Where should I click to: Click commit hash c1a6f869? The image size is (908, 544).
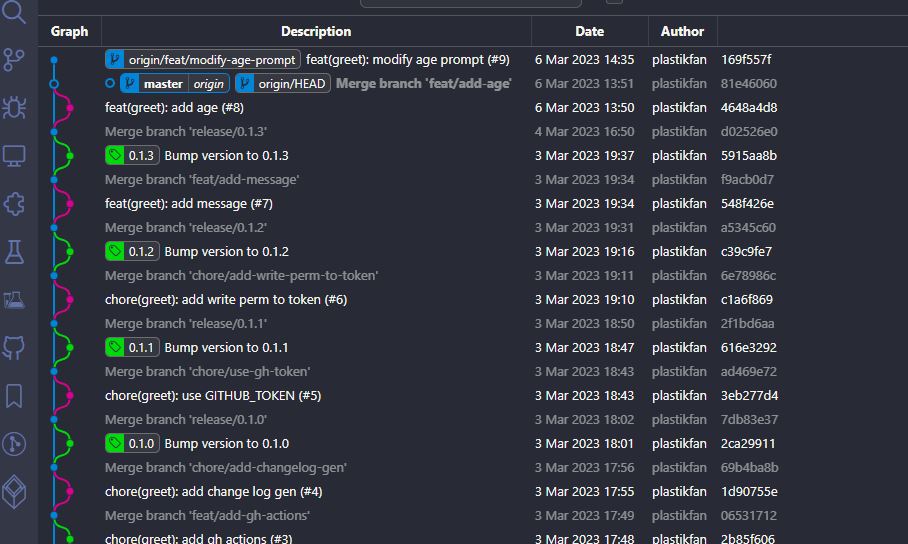point(746,300)
